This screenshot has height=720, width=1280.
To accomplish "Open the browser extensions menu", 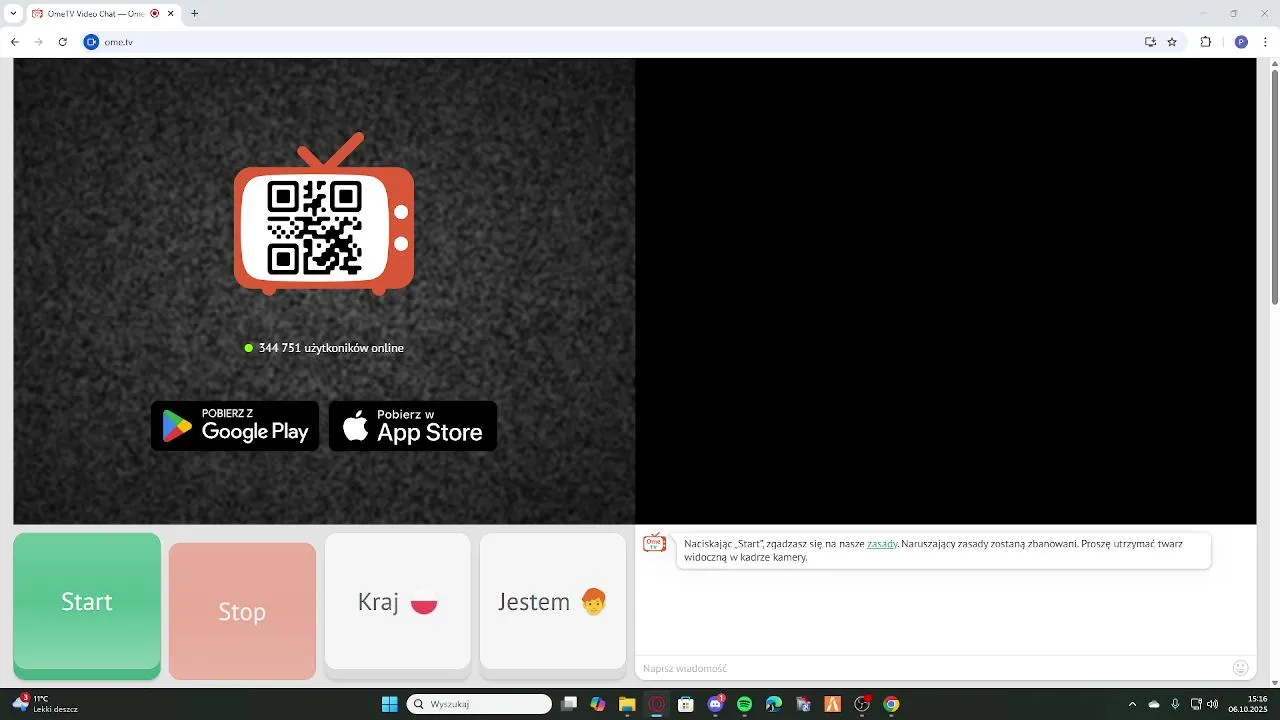I will (1206, 42).
